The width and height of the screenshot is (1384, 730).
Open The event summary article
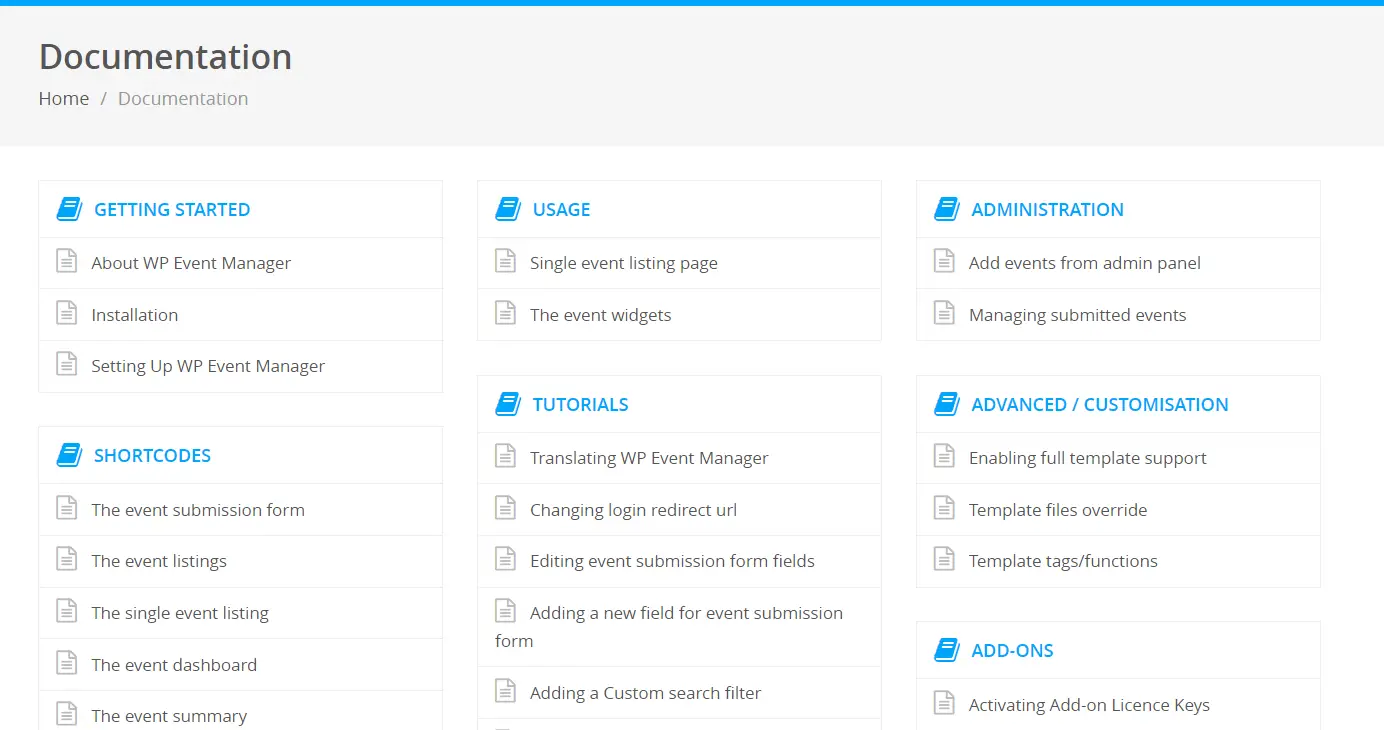coord(169,716)
